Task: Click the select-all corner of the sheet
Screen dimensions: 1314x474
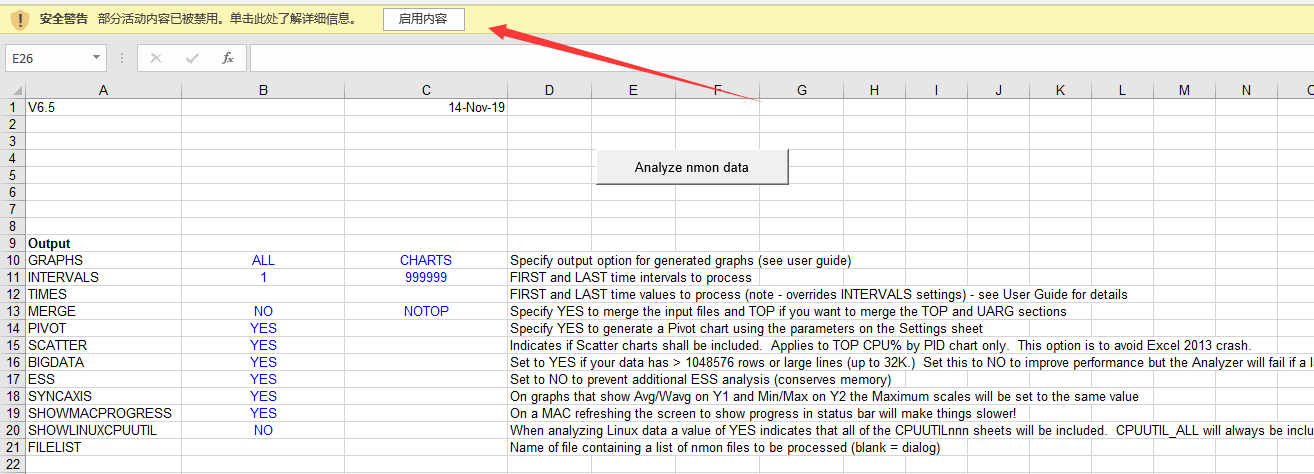Action: pos(13,90)
